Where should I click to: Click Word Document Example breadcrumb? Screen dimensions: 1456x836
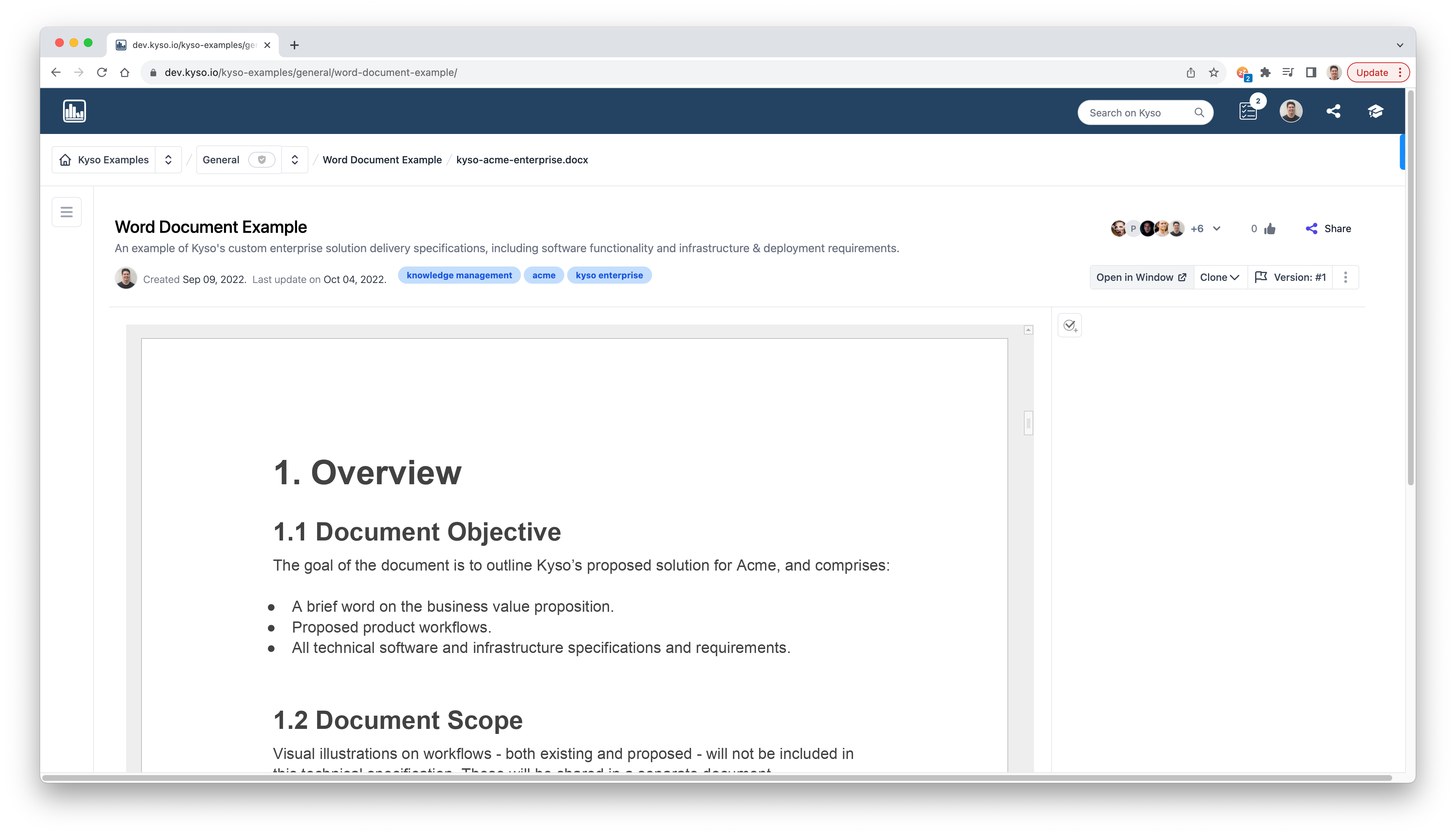[382, 160]
